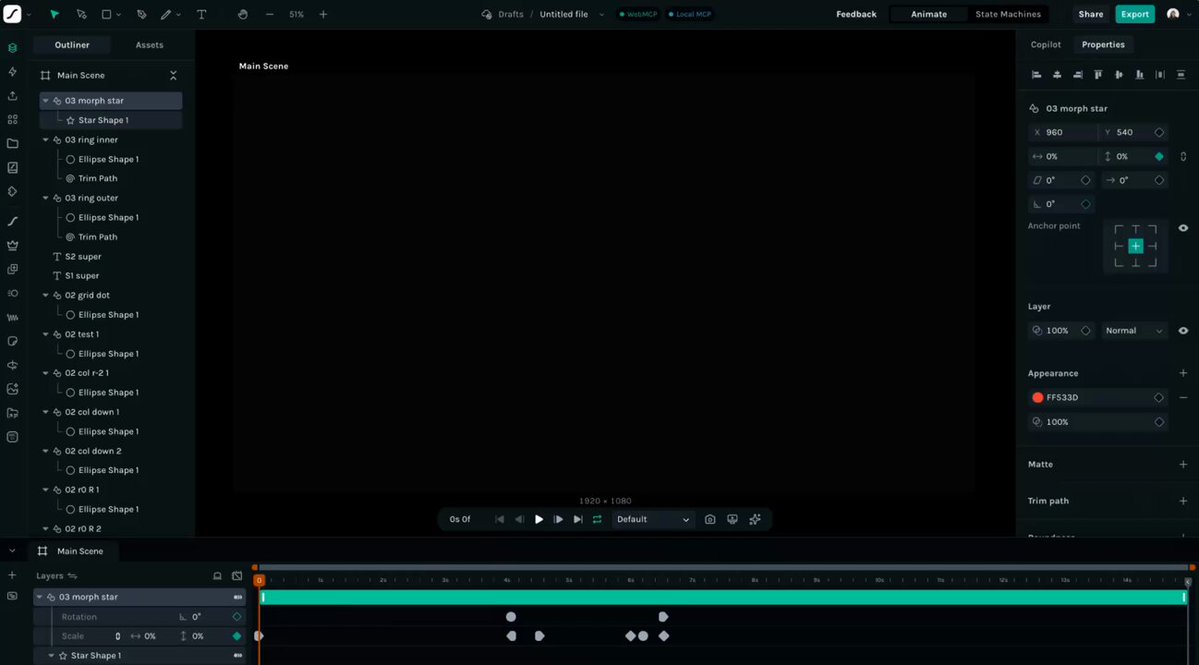The width and height of the screenshot is (1199, 665).
Task: Align top using the alignment icon
Action: [x=1098, y=75]
